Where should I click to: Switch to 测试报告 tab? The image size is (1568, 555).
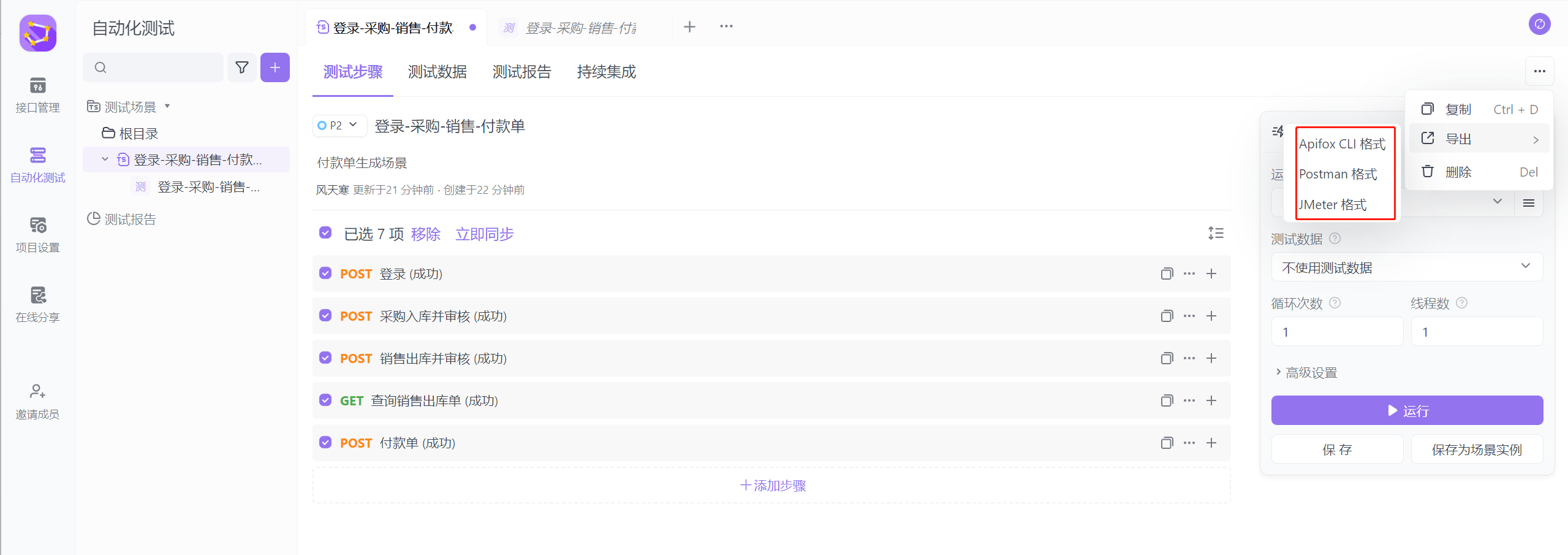pyautogui.click(x=522, y=72)
